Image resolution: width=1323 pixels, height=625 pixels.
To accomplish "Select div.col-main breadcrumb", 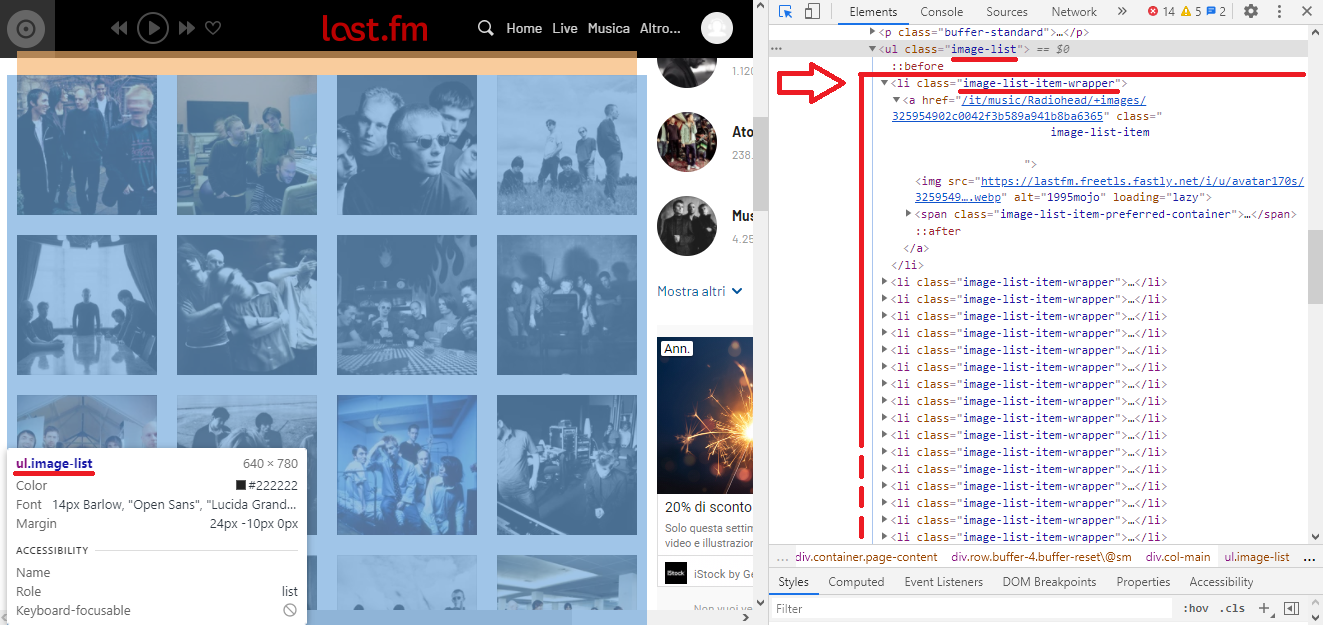I will tap(1177, 557).
